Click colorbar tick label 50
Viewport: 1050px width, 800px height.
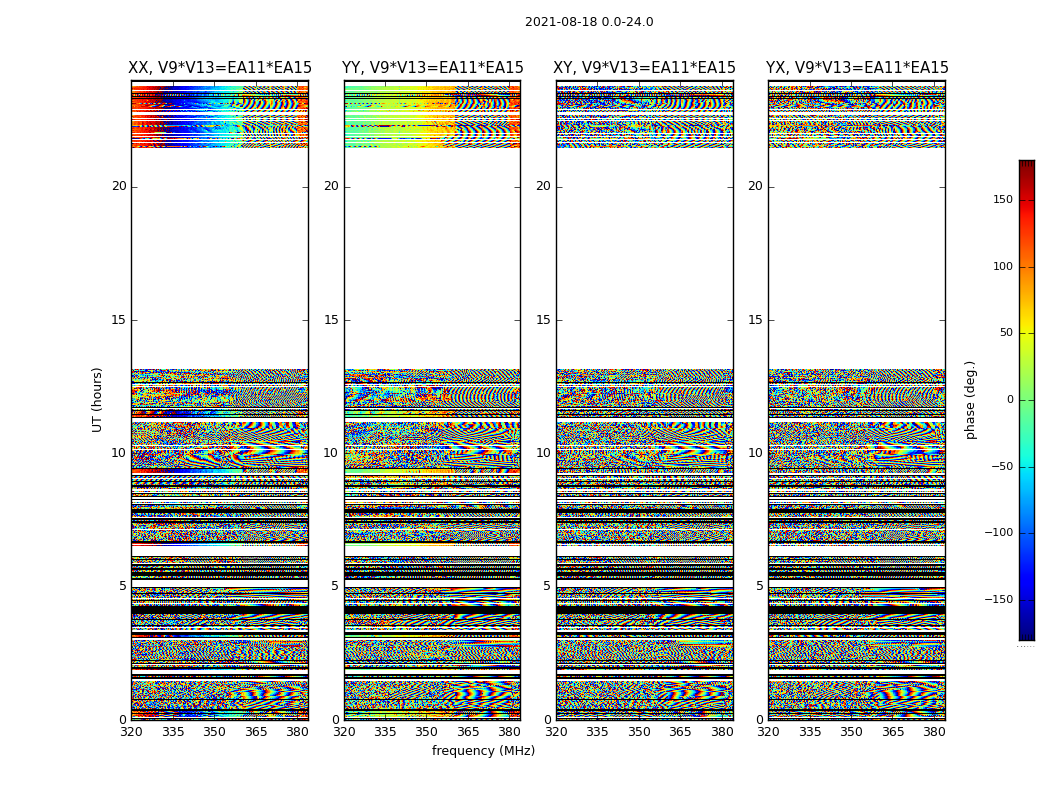1006,333
